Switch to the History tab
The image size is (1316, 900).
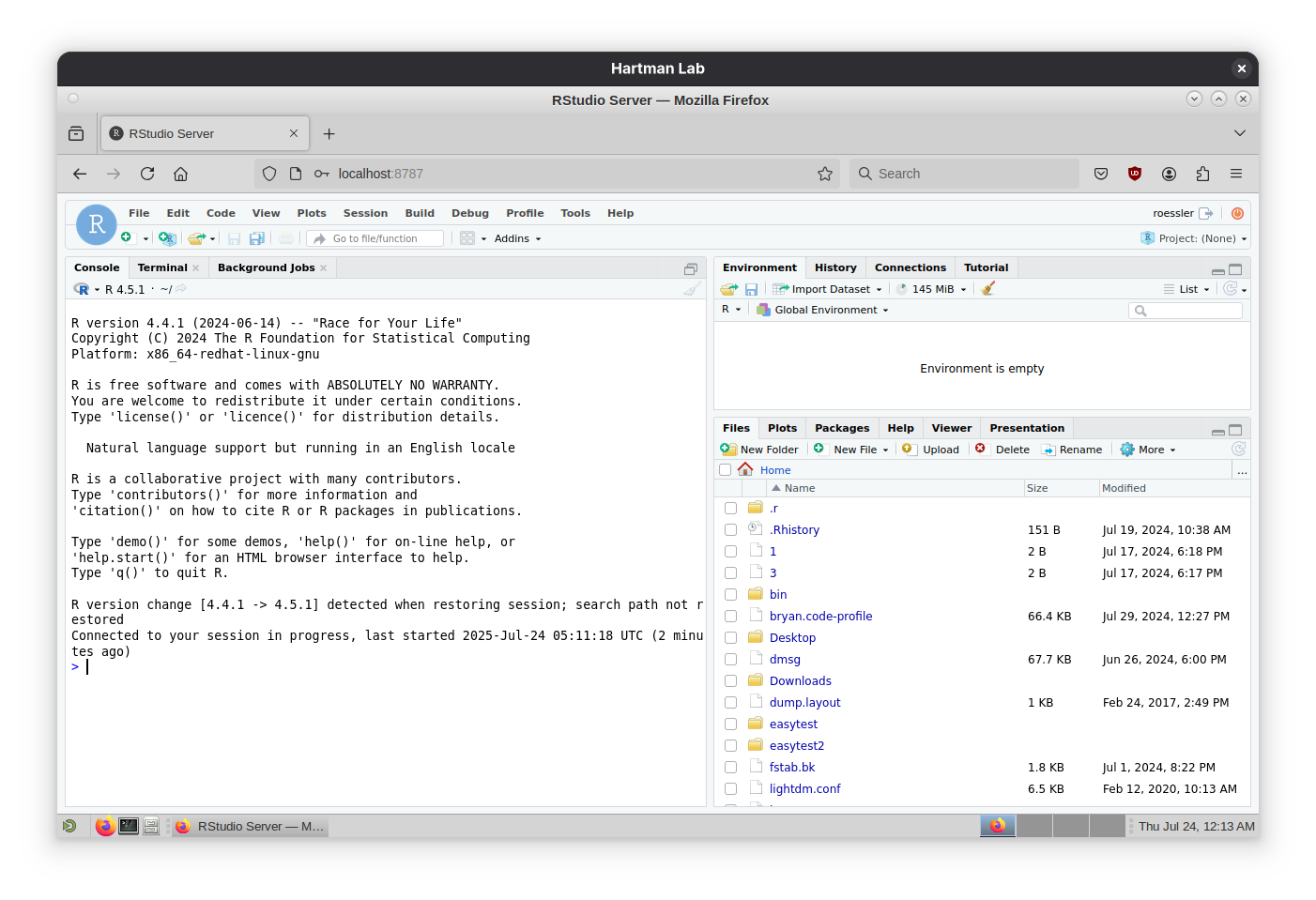[834, 267]
